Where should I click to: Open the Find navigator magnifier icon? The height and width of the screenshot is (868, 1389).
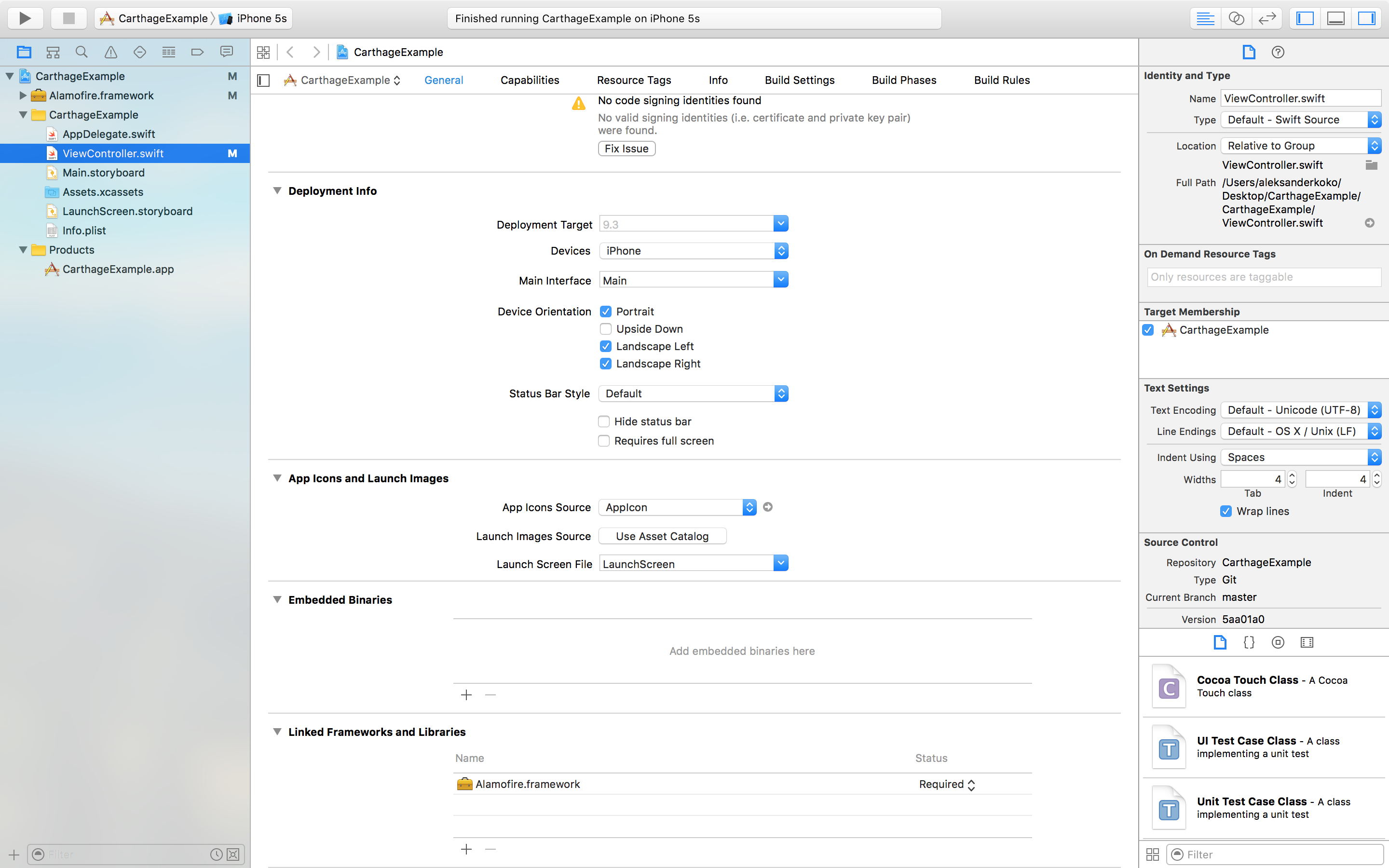tap(82, 52)
